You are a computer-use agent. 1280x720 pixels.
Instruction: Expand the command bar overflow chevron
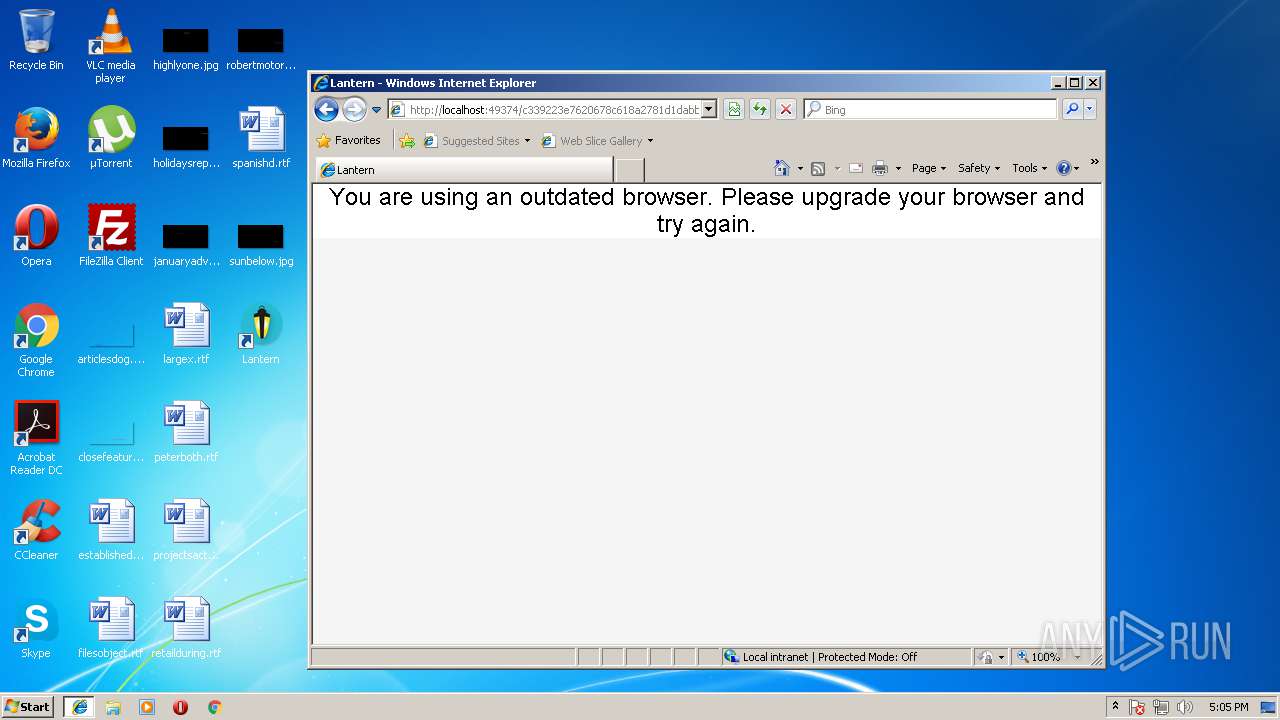coord(1094,162)
